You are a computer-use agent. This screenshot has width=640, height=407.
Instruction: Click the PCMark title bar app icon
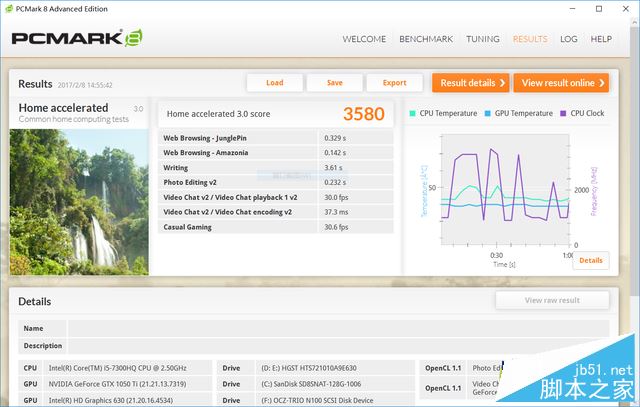(9, 9)
